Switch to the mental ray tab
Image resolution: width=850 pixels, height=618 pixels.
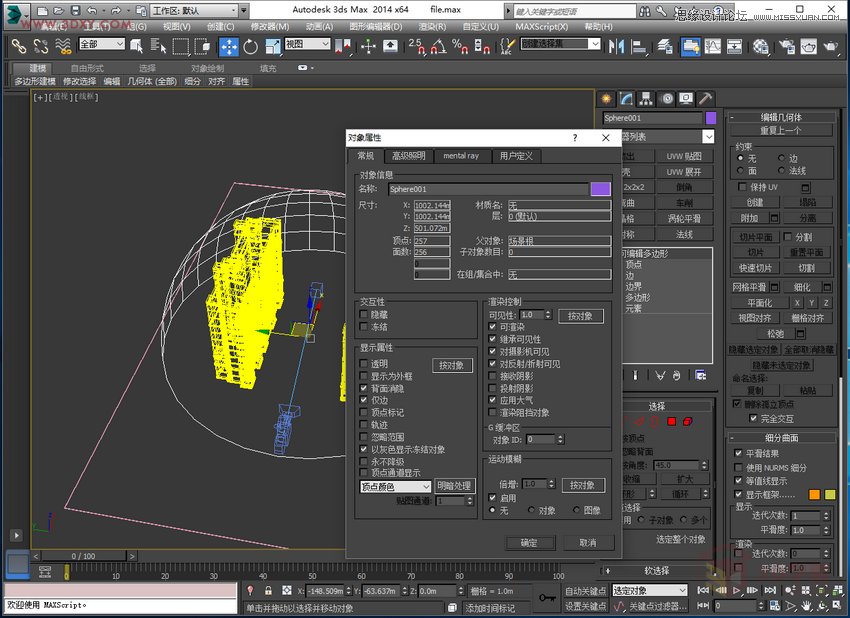point(461,155)
